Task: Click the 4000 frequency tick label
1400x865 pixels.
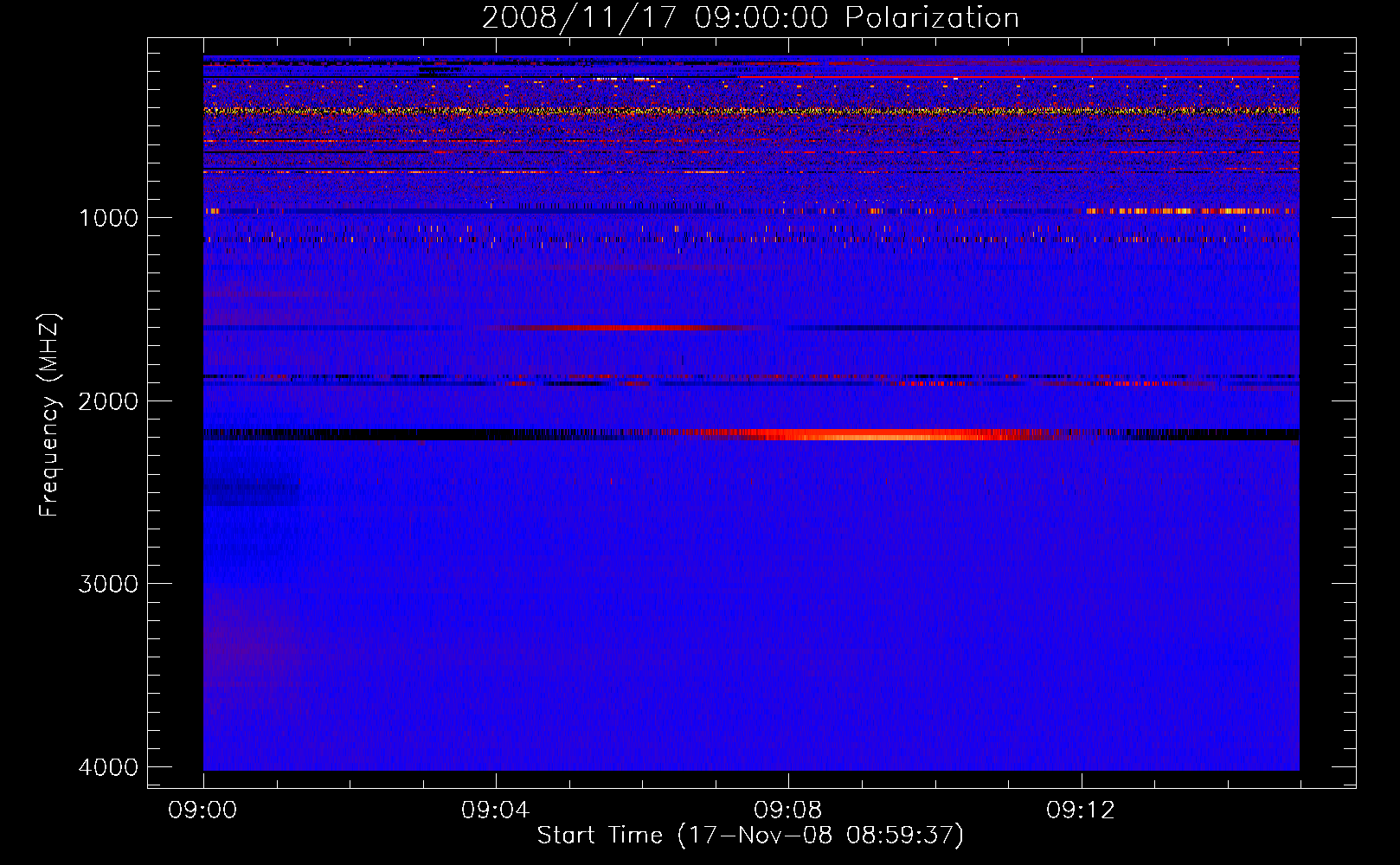Action: [108, 767]
